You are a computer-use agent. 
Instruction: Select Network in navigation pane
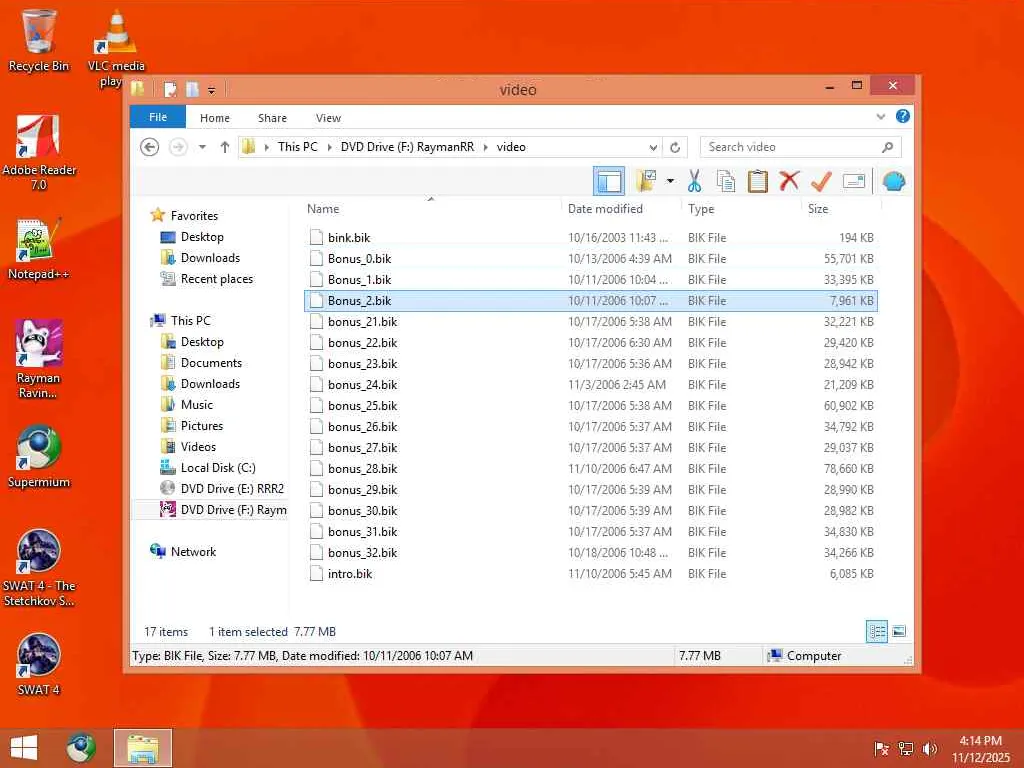(x=193, y=552)
